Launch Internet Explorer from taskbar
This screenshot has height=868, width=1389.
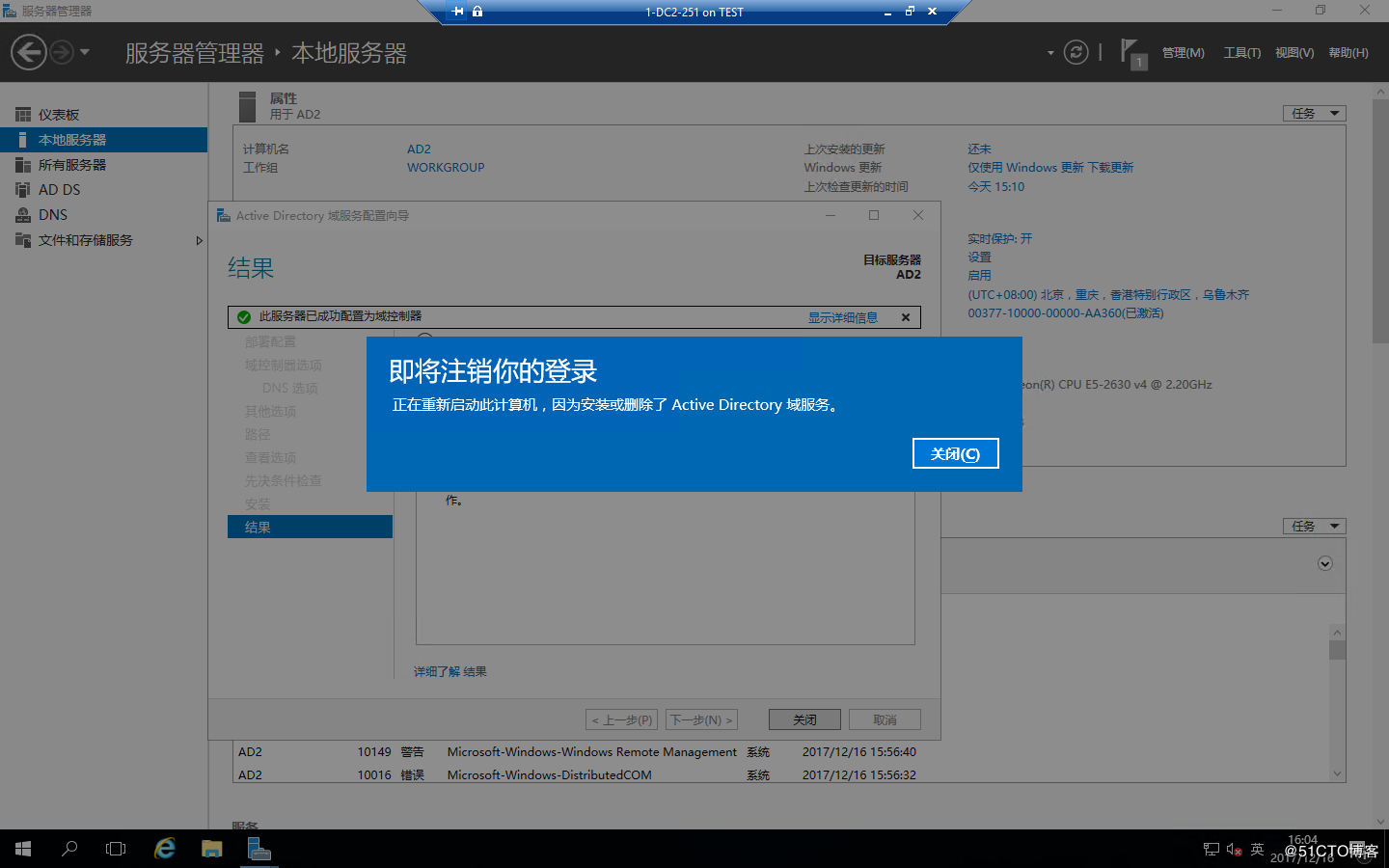click(x=165, y=849)
